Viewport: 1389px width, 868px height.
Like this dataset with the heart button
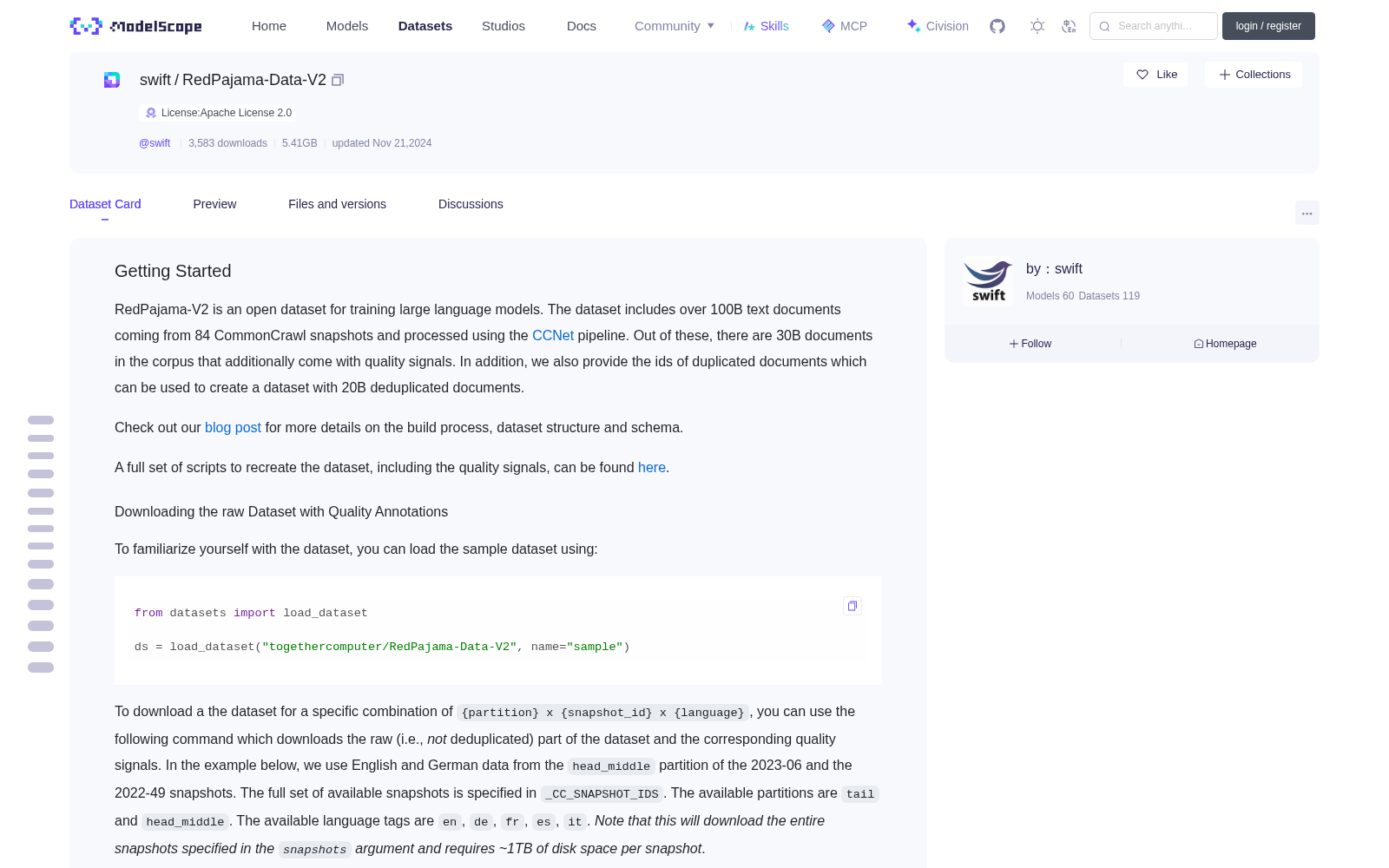(1155, 75)
